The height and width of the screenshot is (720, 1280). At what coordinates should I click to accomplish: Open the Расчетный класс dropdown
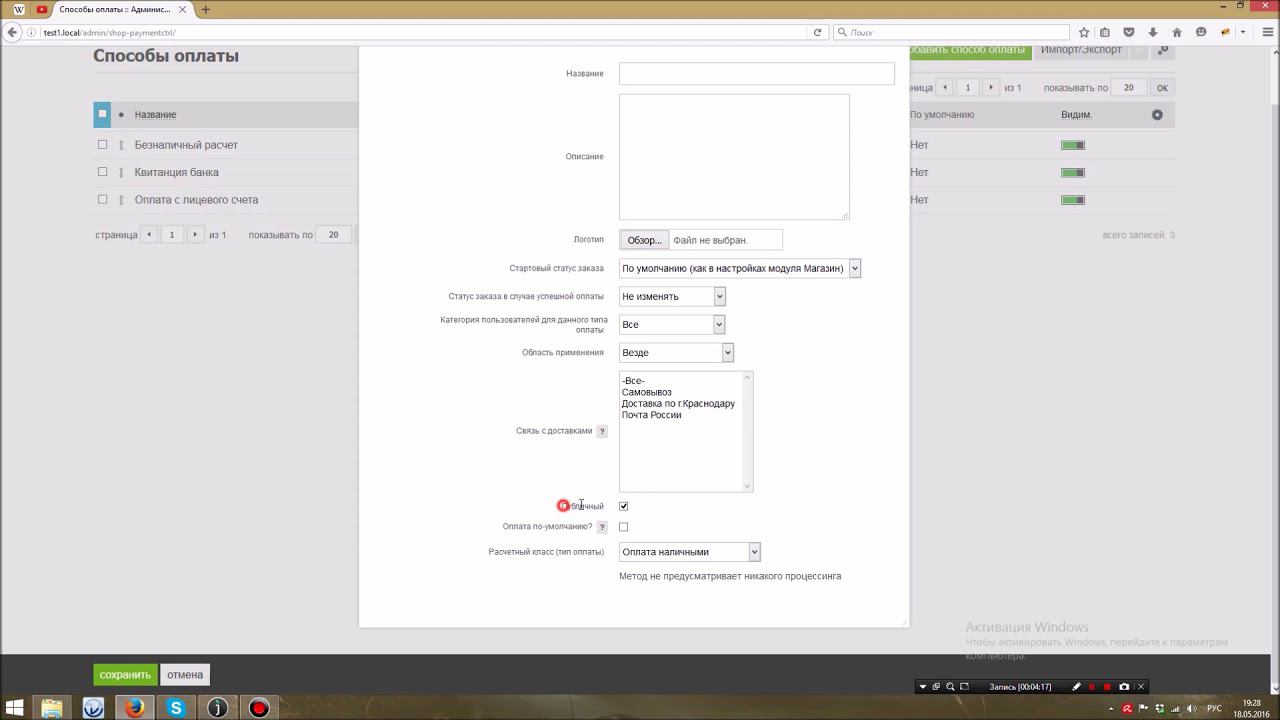[690, 552]
